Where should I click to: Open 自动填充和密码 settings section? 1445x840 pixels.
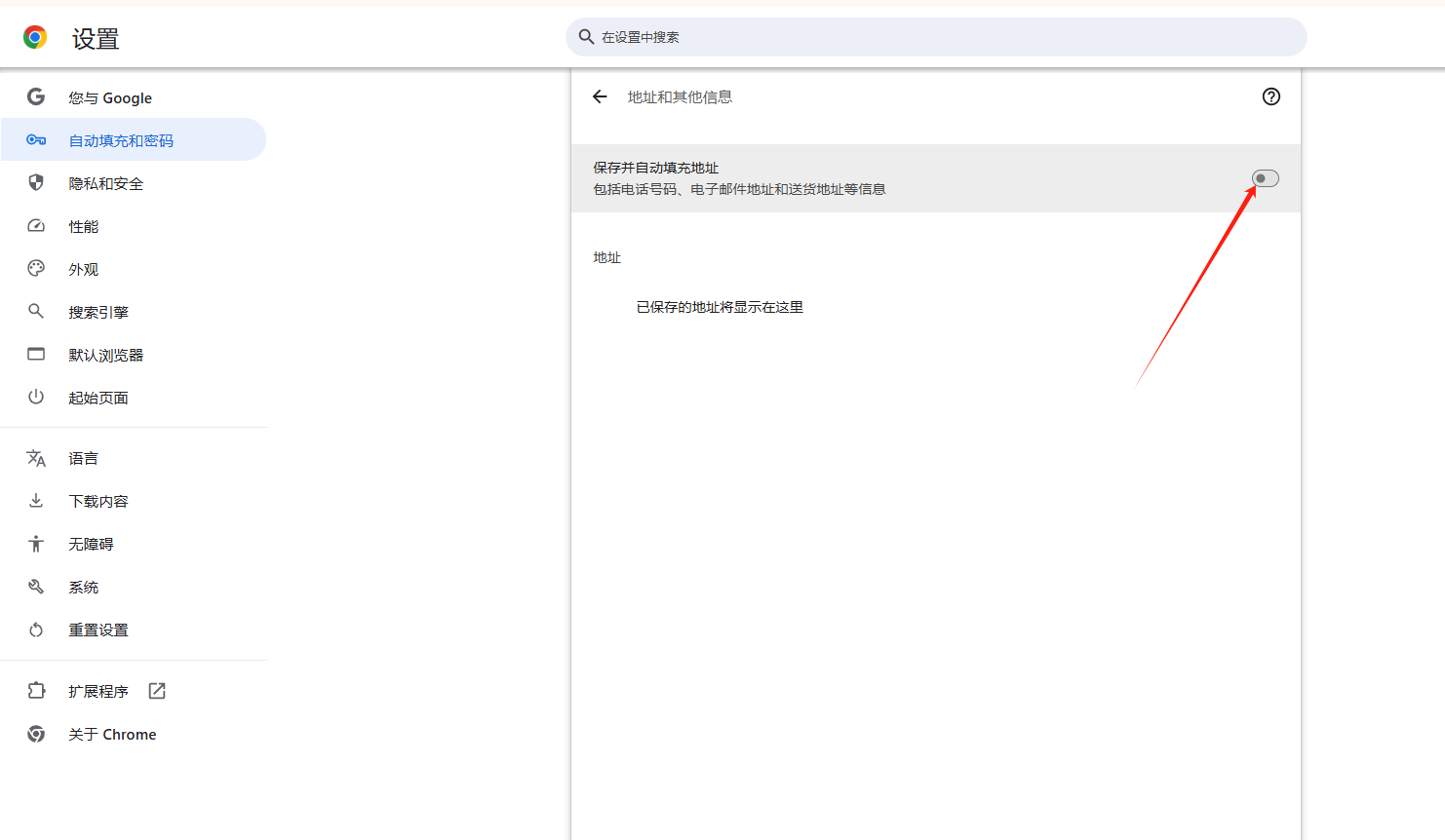[x=134, y=140]
